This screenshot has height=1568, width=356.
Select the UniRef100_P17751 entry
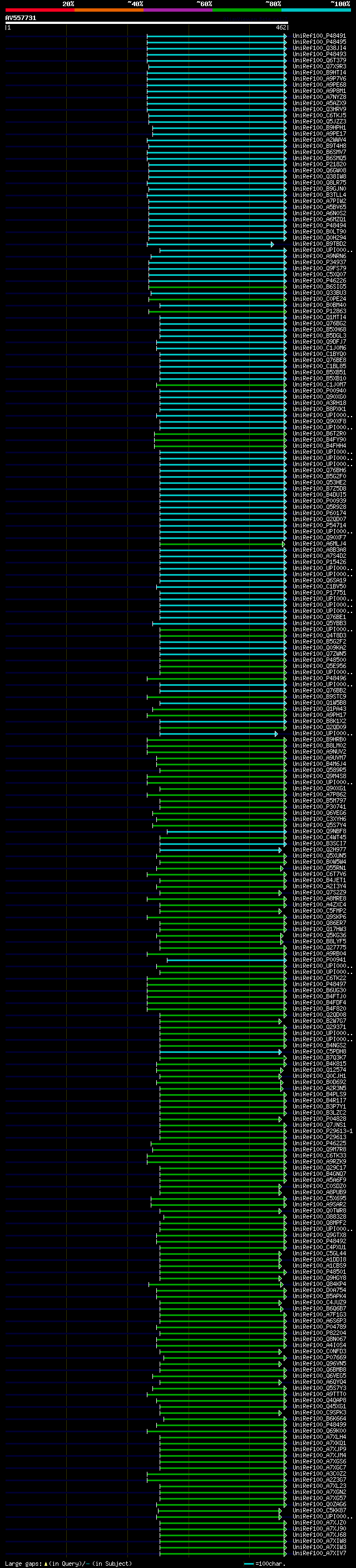coord(319,592)
